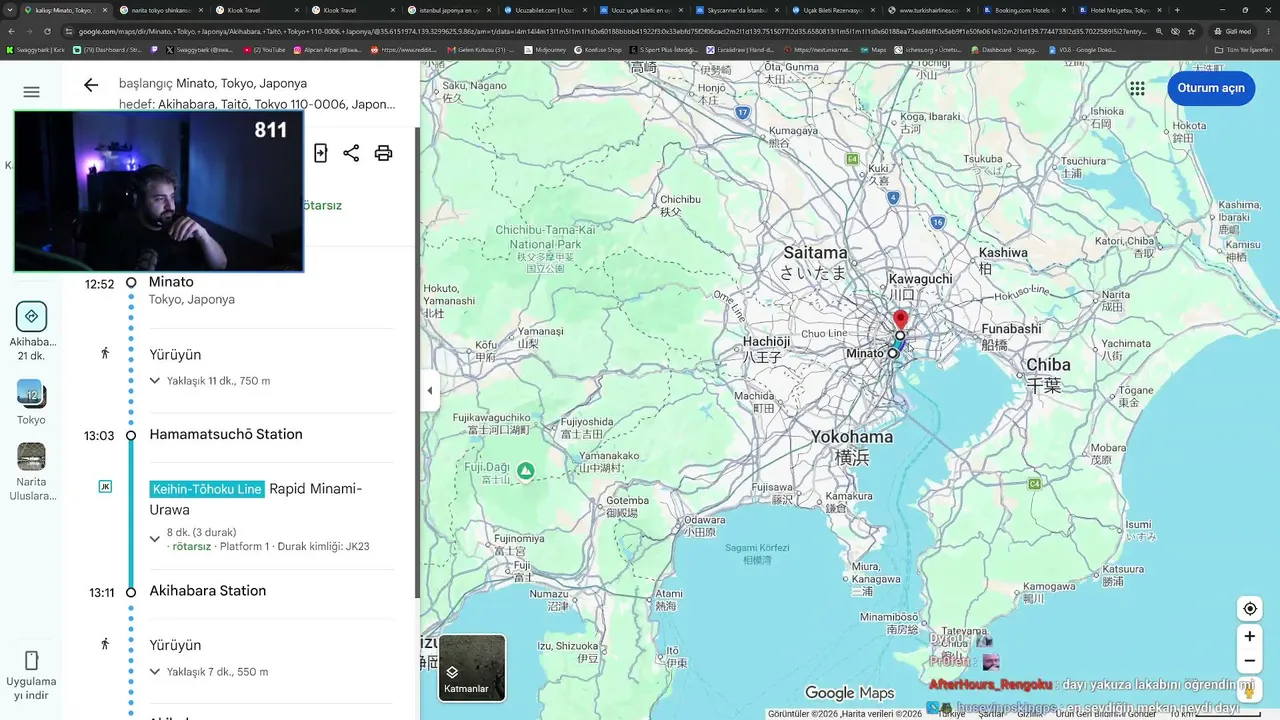The image size is (1280, 720).
Task: Open the YouTube bookmark
Action: click(264, 49)
